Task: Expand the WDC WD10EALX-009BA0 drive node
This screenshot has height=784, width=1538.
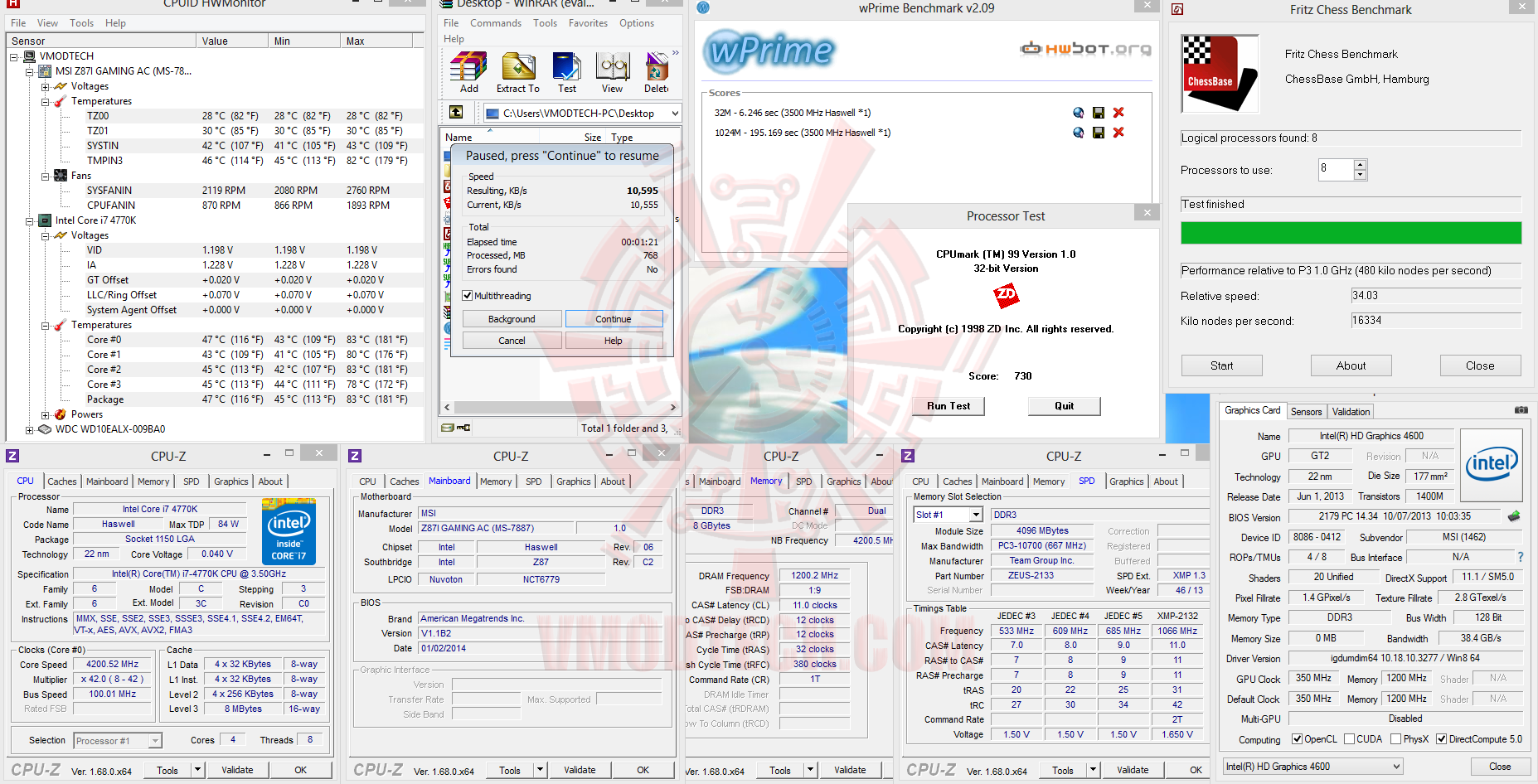Action: [29, 429]
